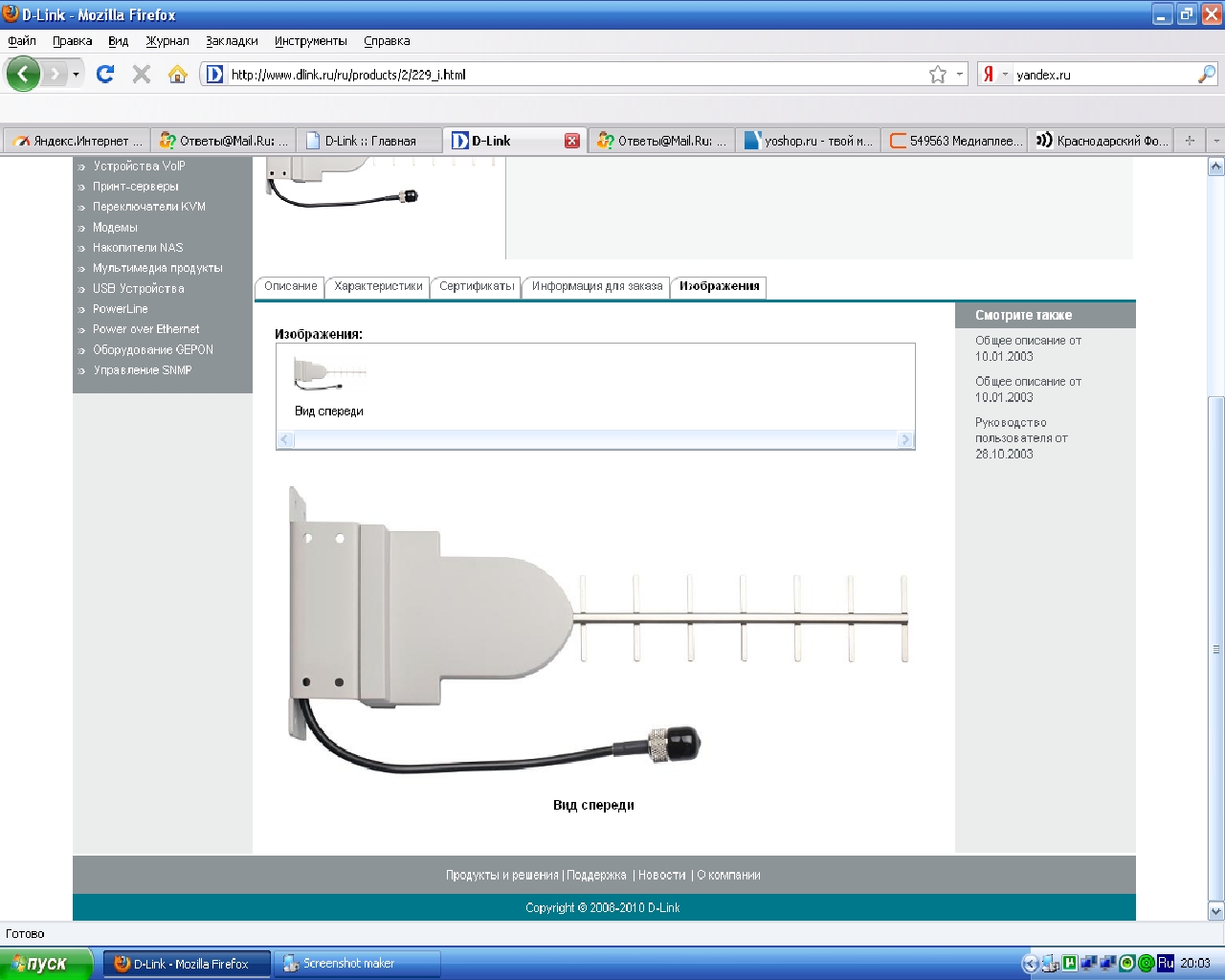Open the Закладки menu
The height and width of the screenshot is (980, 1225).
click(x=232, y=41)
